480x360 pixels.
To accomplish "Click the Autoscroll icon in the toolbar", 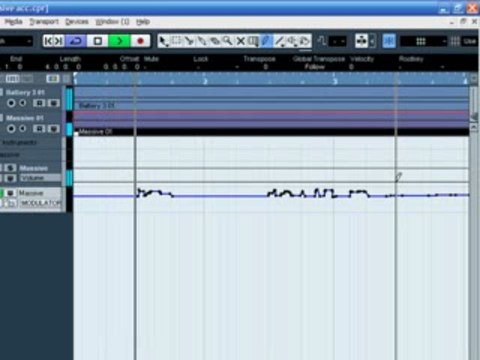I will tap(322, 41).
